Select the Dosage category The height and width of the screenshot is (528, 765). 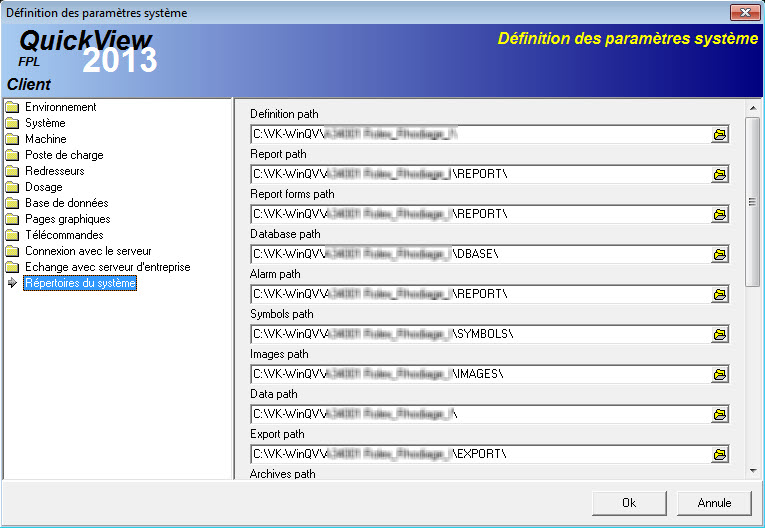click(43, 187)
